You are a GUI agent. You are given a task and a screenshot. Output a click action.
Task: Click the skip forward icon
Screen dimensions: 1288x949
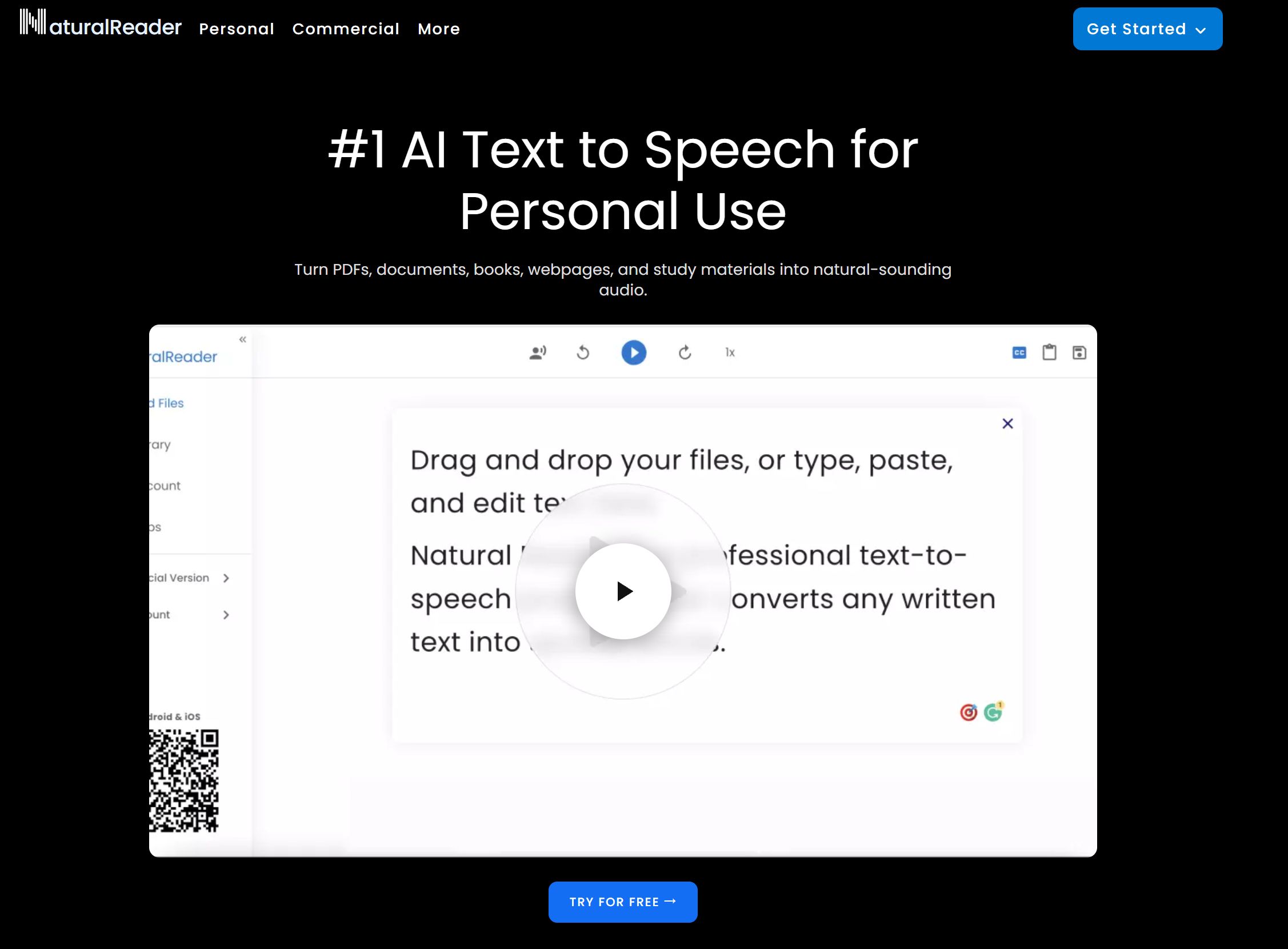684,352
